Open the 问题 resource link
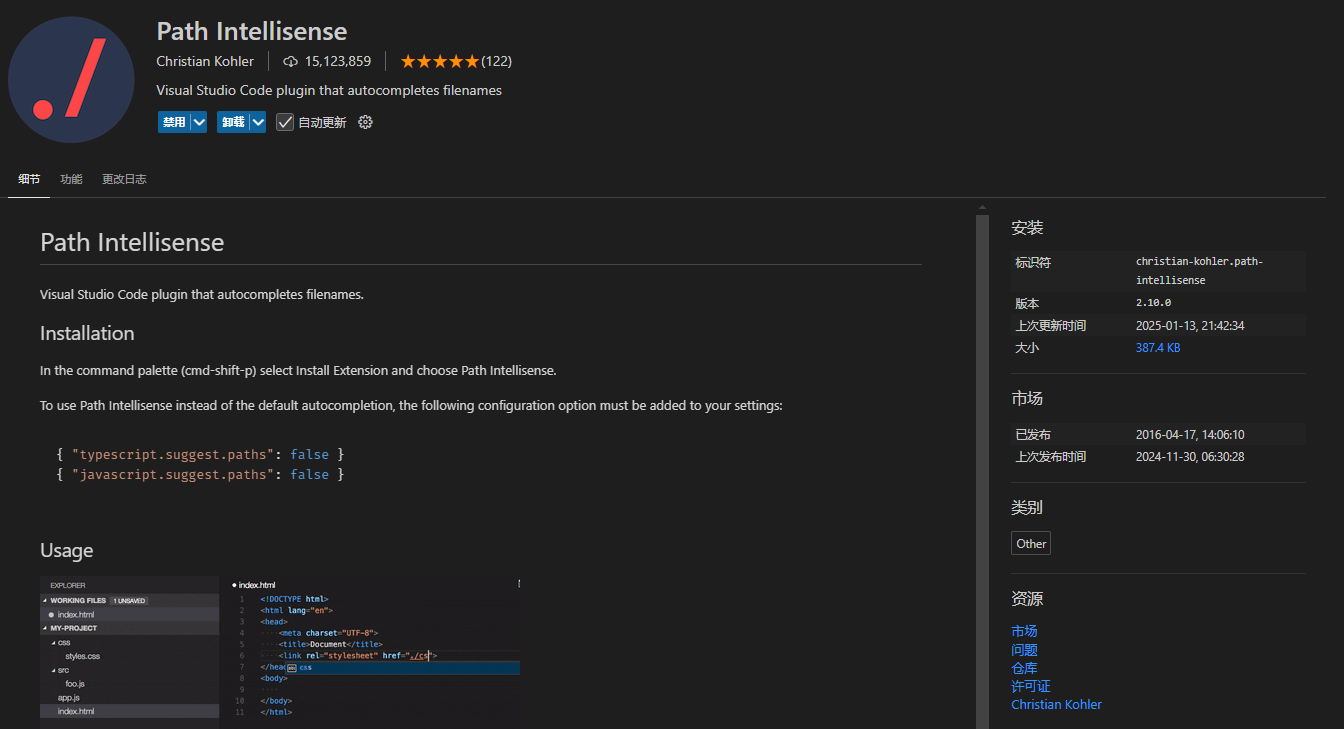 pos(1024,650)
